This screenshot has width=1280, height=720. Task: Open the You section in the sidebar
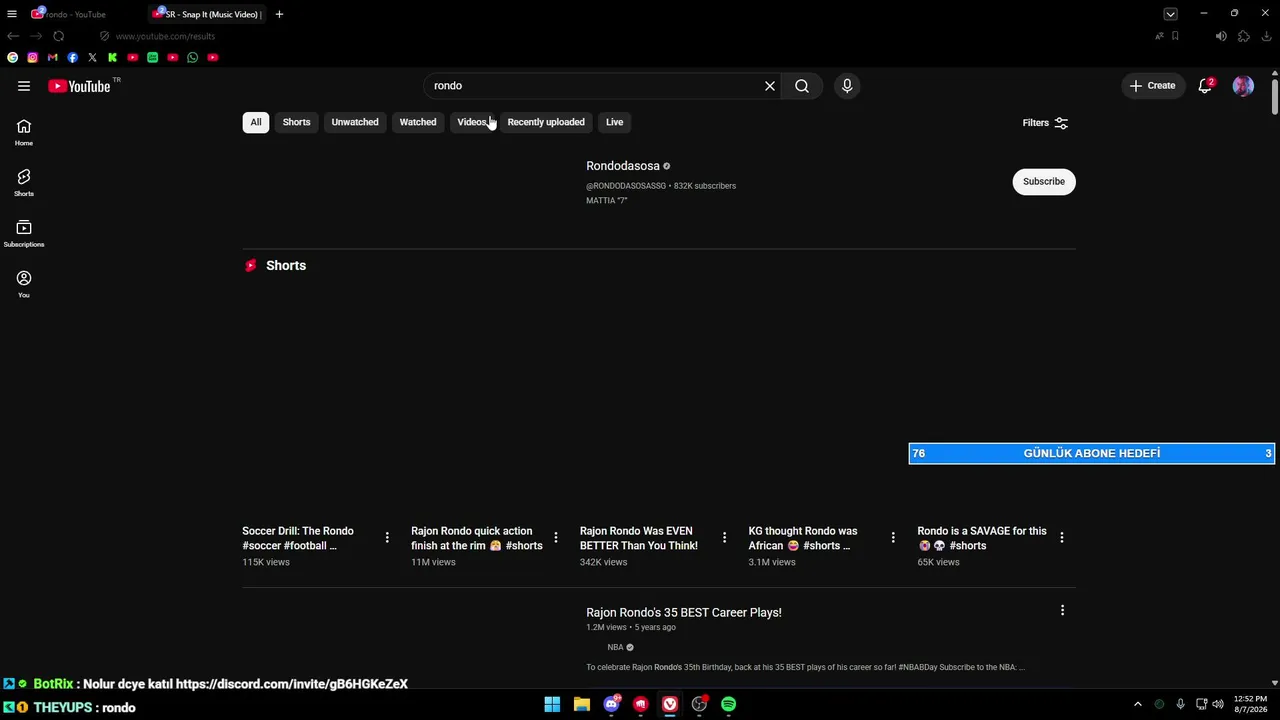pos(24,284)
